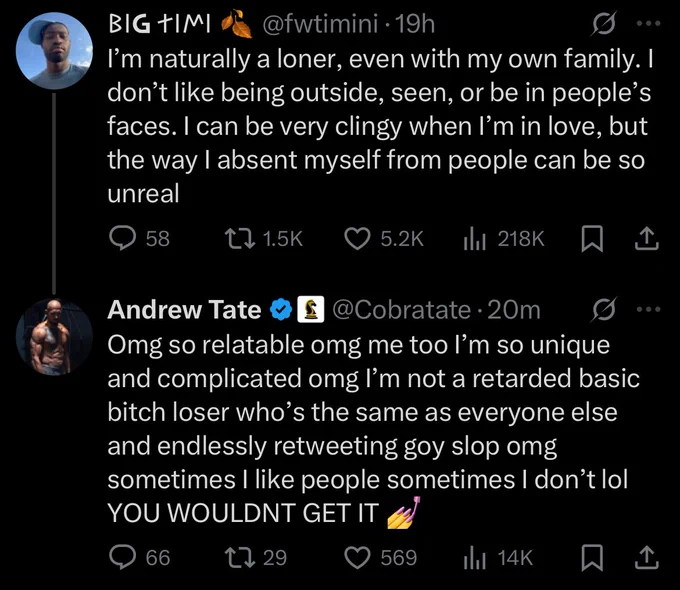The height and width of the screenshot is (590, 680).
Task: Click the chess knight affiliate badge
Action: [x=311, y=309]
